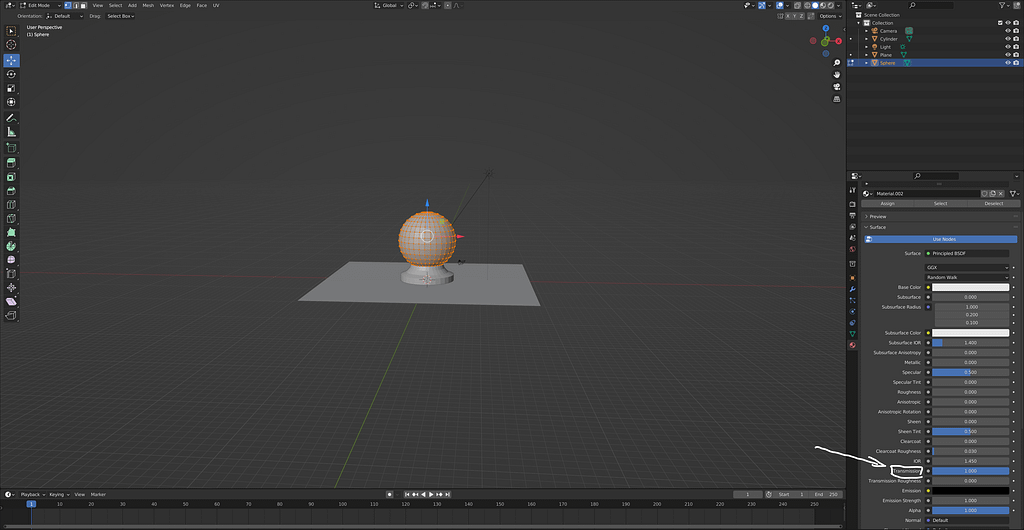Click the Material.002 name field
This screenshot has height=530, width=1024.
[x=925, y=193]
